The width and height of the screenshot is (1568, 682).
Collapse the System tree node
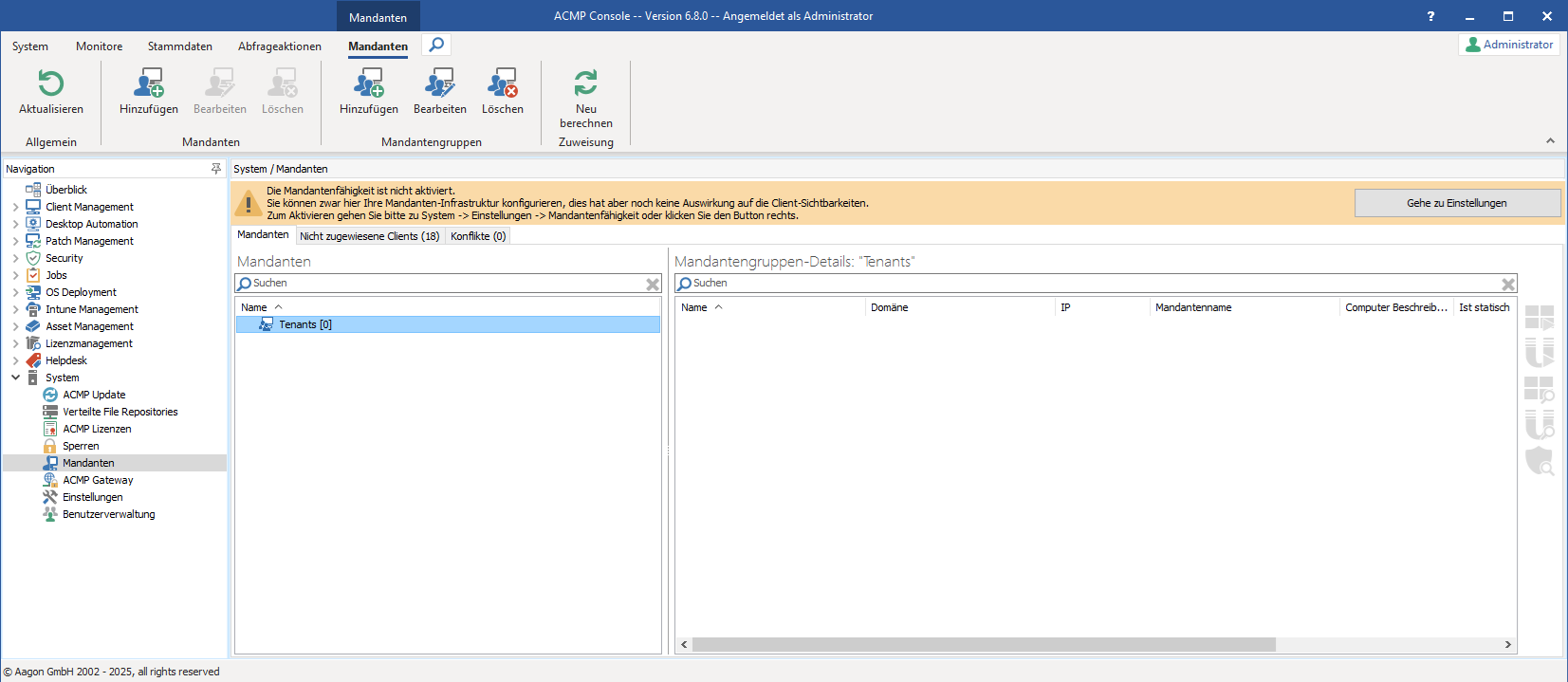(15, 378)
